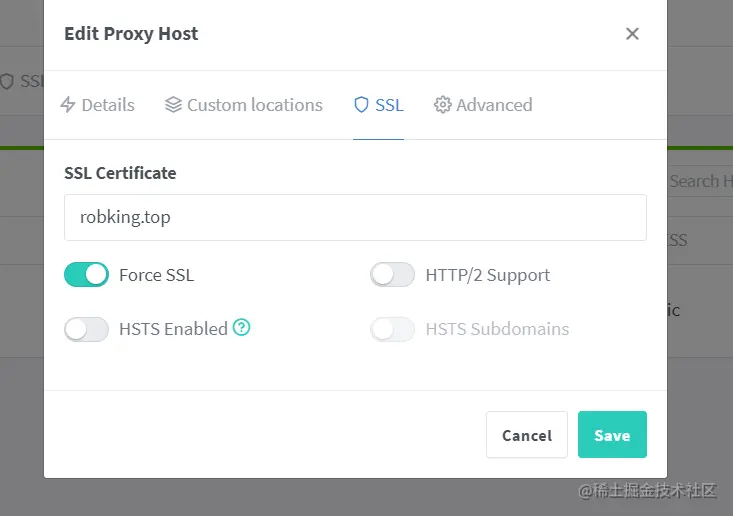This screenshot has width=733, height=516.
Task: Open the HSTS help question mark icon
Action: [x=241, y=327]
